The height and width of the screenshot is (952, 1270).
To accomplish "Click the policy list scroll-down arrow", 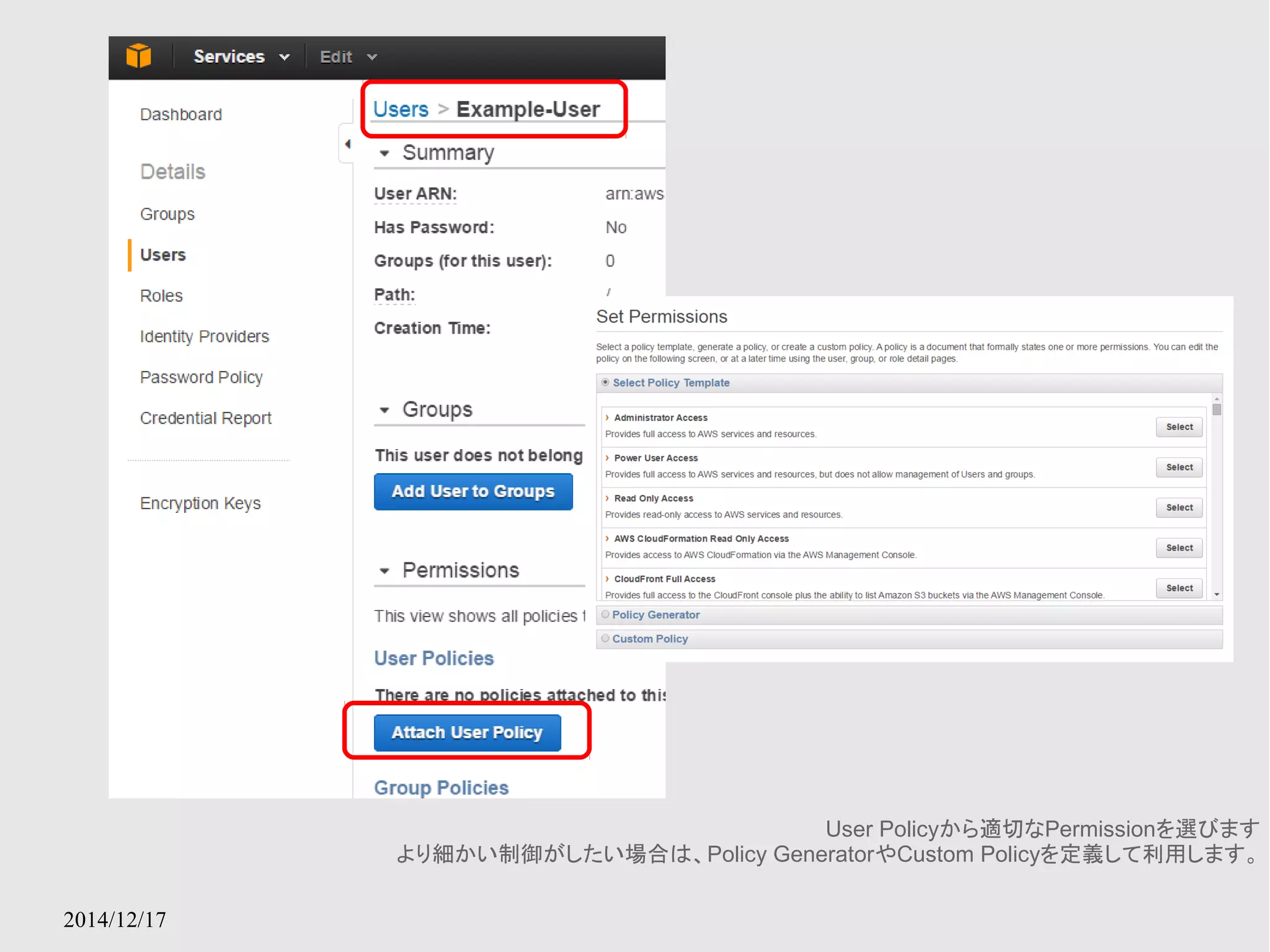I will point(1217,595).
